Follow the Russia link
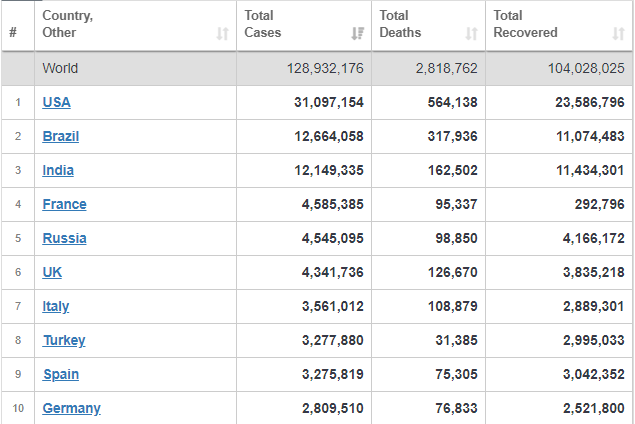The height and width of the screenshot is (424, 635). click(x=64, y=238)
